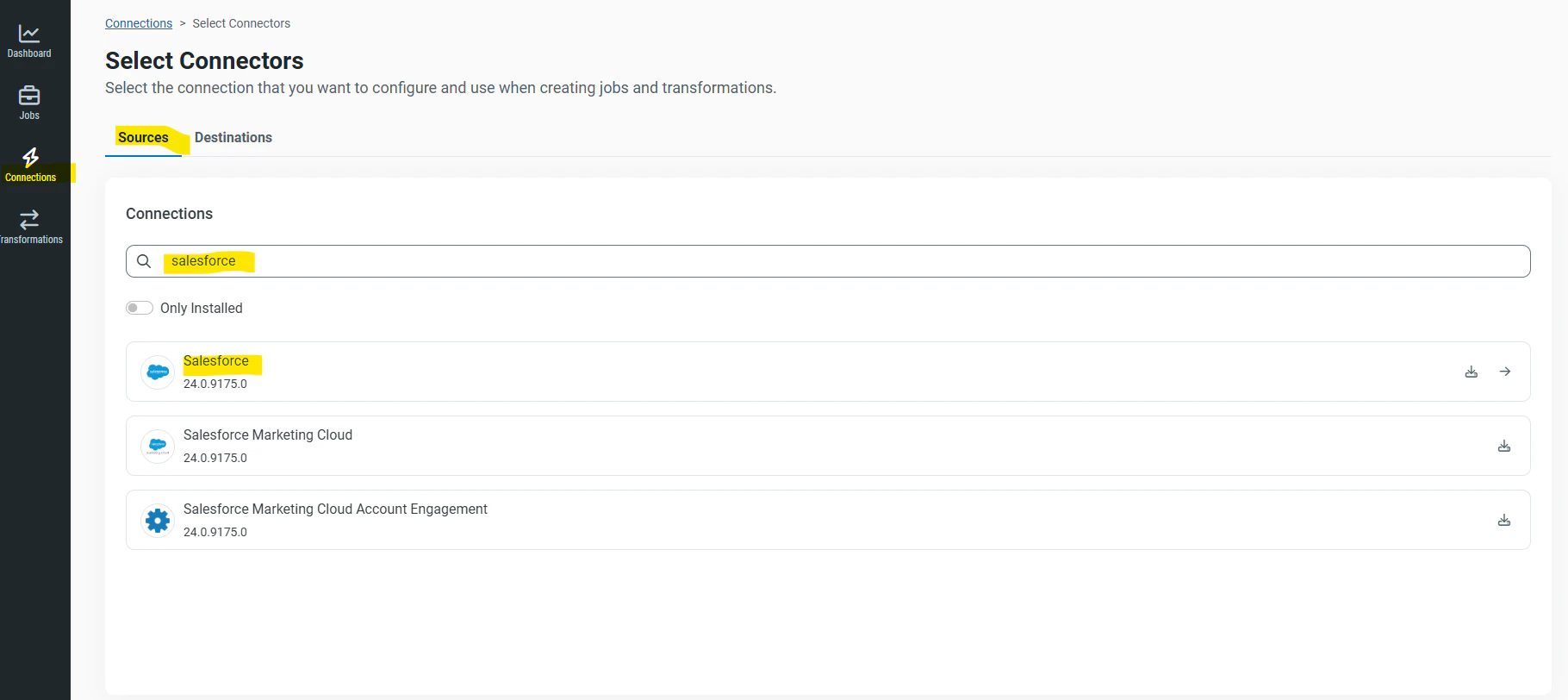The width and height of the screenshot is (1568, 700).
Task: Open the Dashboard sidebar item
Action: coord(29,41)
